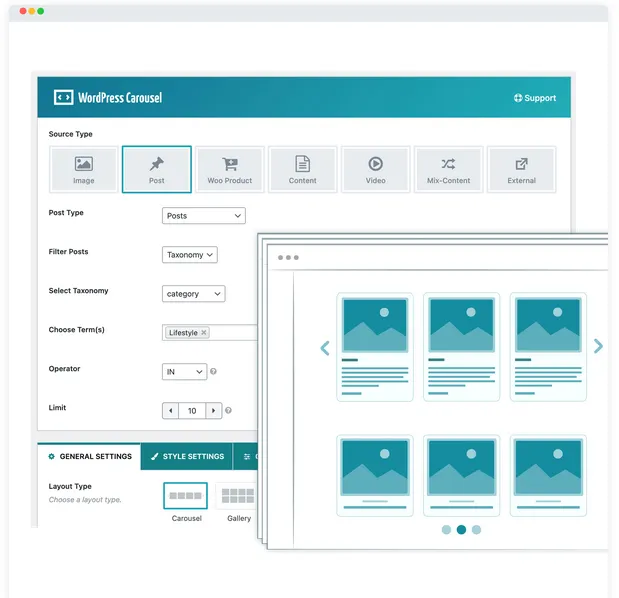Increase the Limit value
The image size is (619, 598).
(x=214, y=411)
